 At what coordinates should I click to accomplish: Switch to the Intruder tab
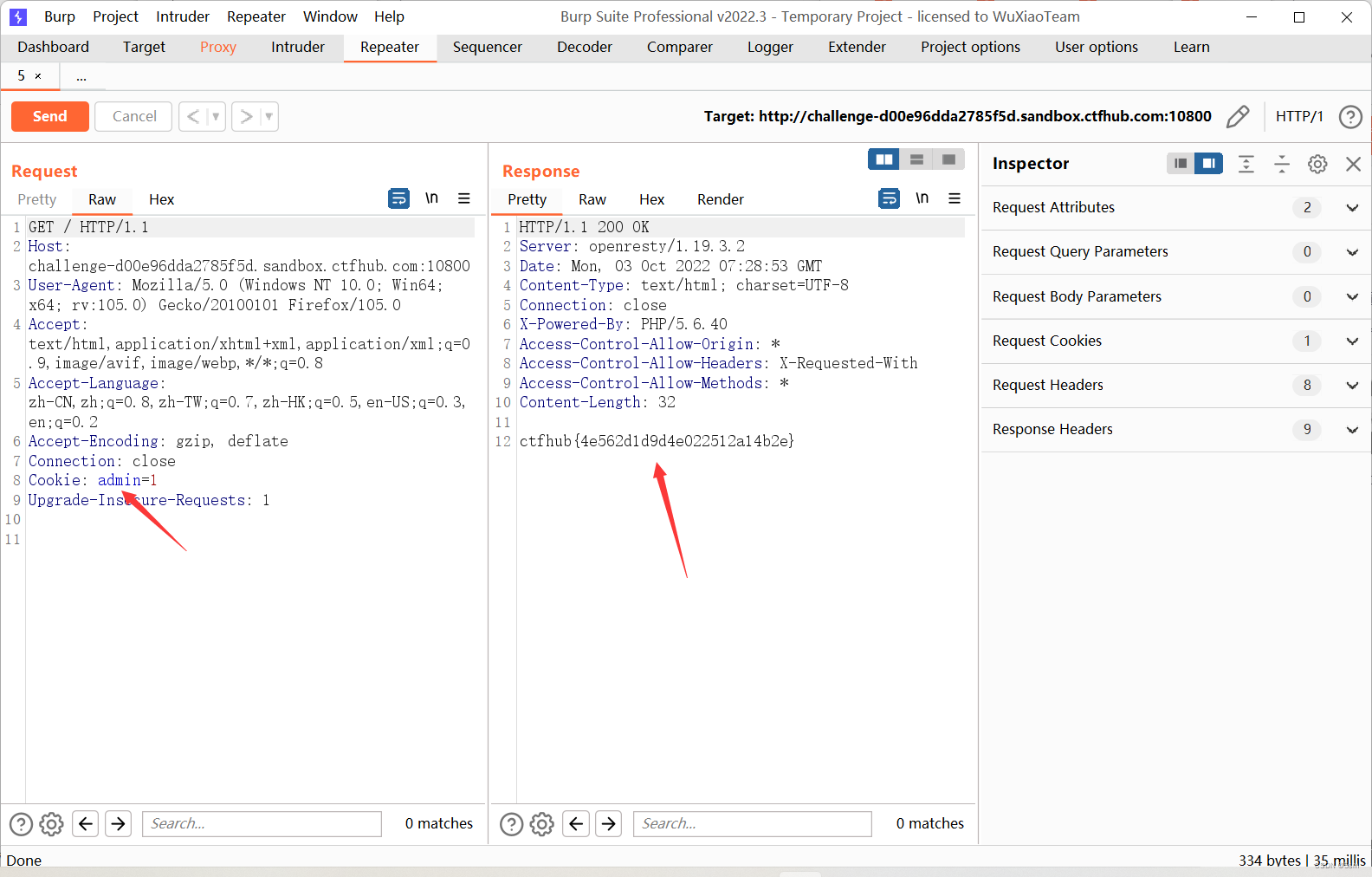(x=298, y=47)
